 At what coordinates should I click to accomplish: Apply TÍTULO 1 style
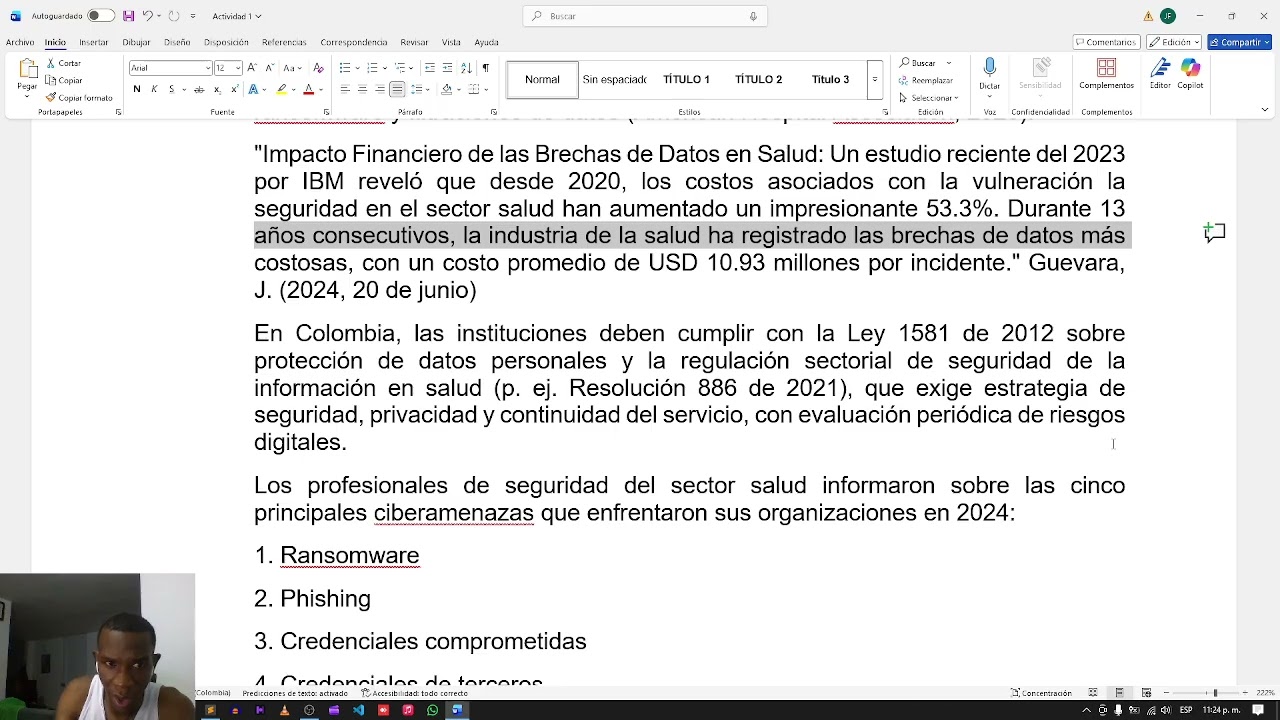(686, 80)
